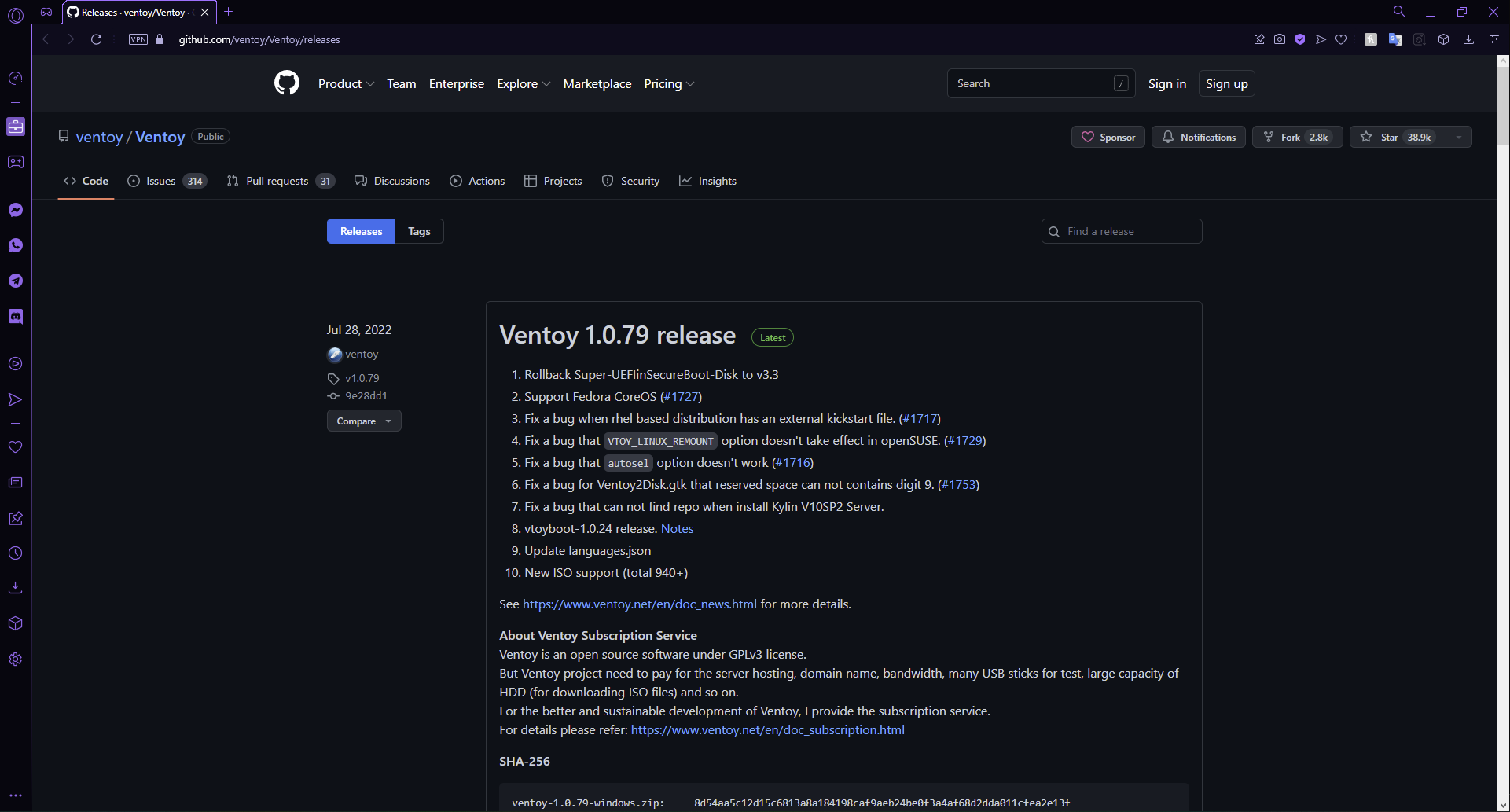The image size is (1510, 812).
Task: Open the doc_subscription.html link
Action: coord(768,730)
